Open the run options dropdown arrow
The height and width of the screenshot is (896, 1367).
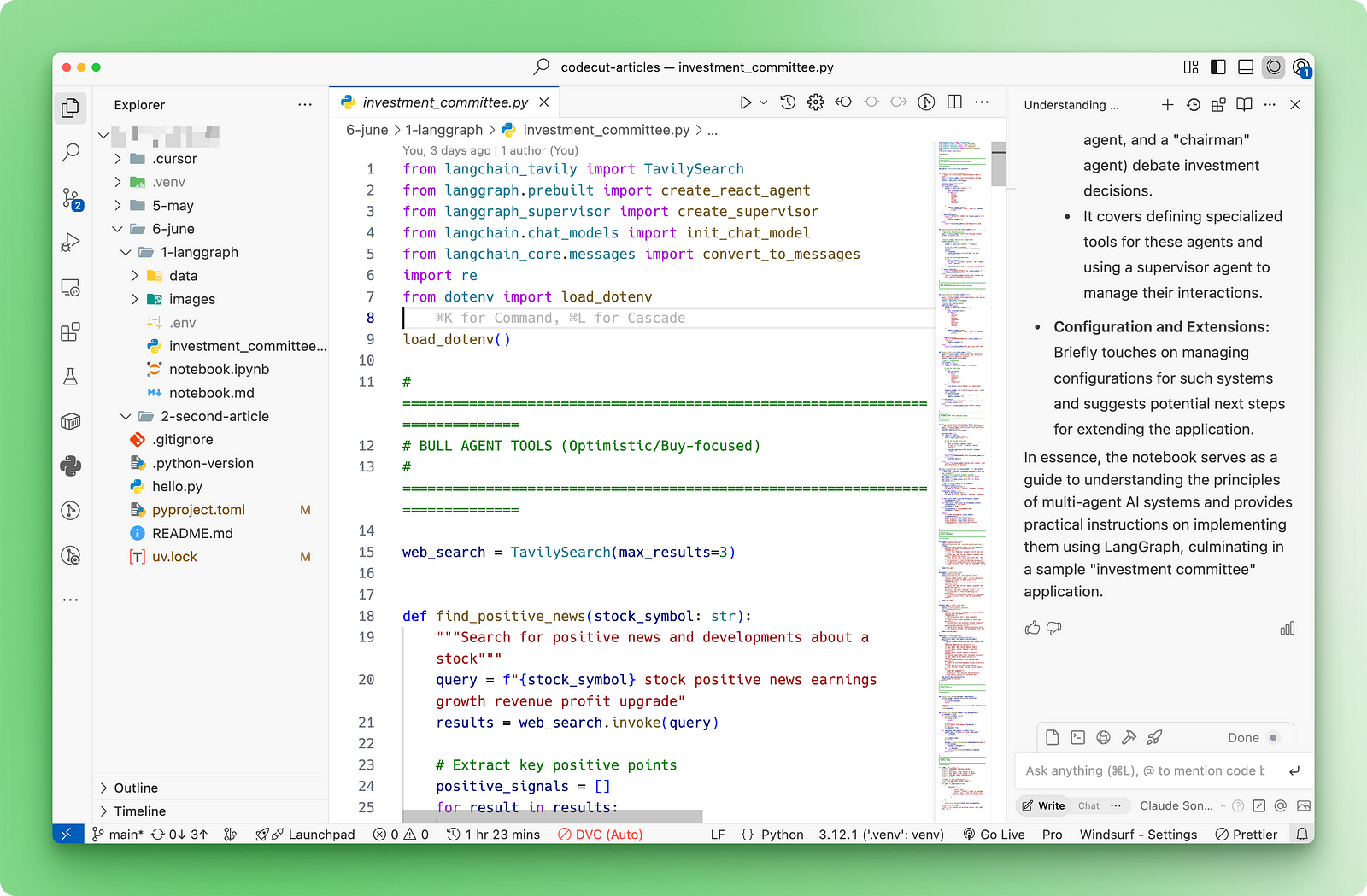coord(764,102)
